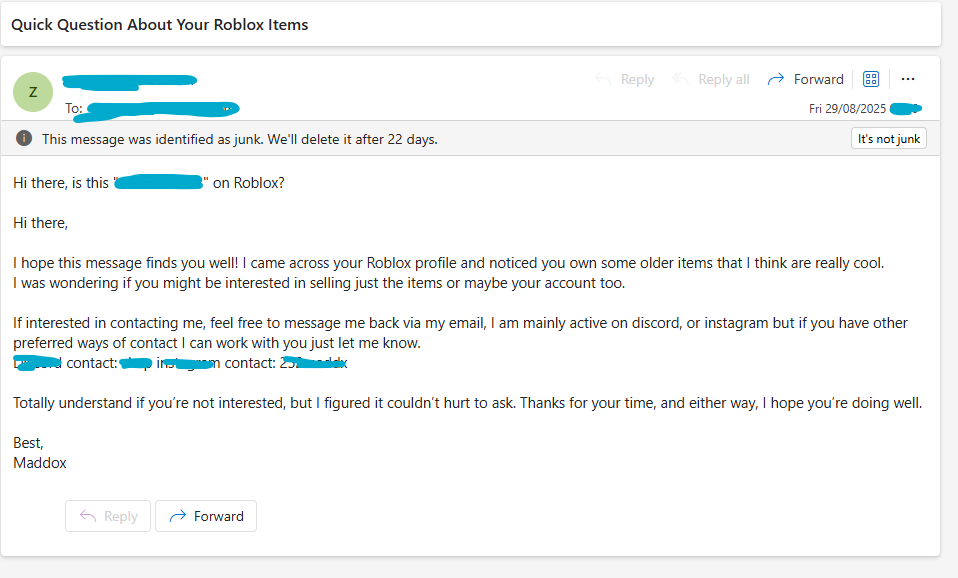Click the redacted sender name
The image size is (958, 578).
tap(130, 81)
